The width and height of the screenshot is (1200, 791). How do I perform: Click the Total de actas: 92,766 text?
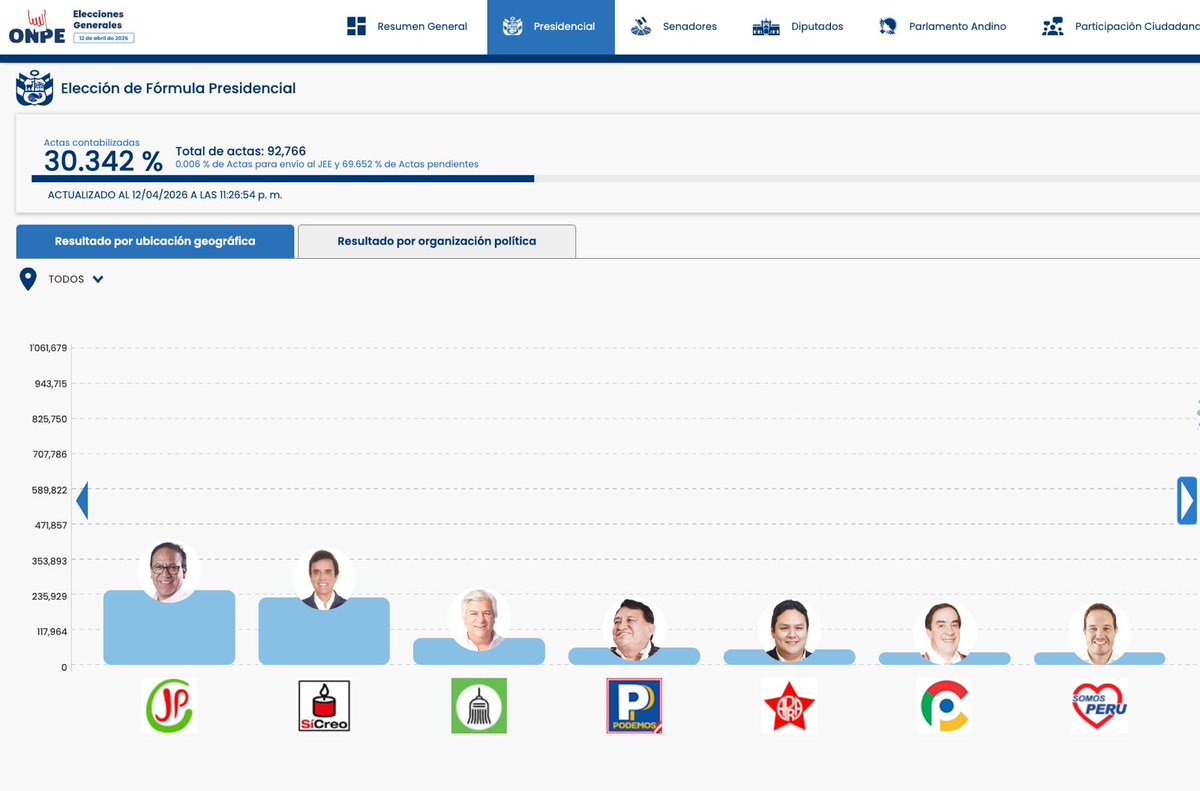[x=241, y=152]
